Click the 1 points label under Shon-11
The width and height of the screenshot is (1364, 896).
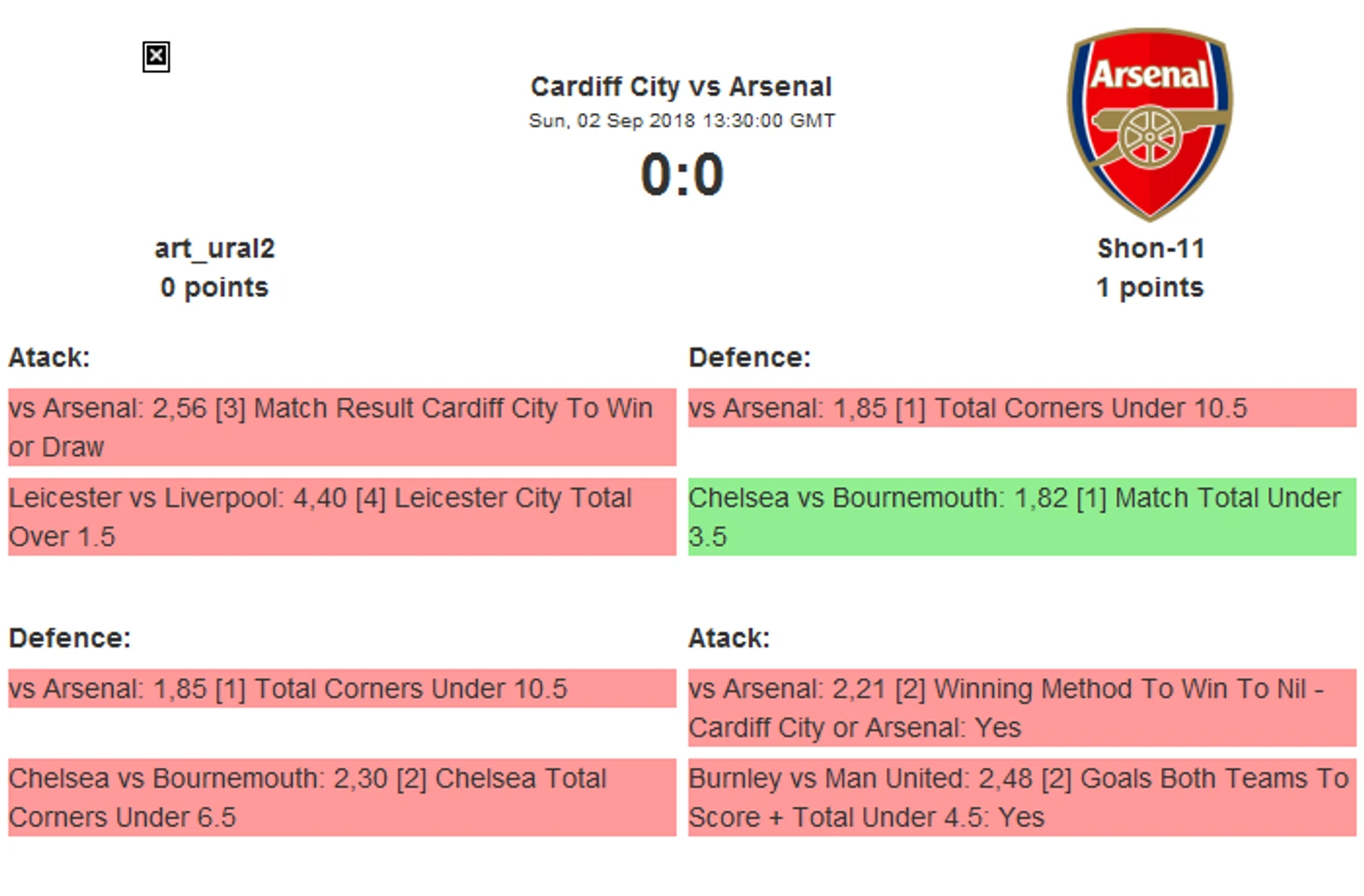coord(1150,288)
